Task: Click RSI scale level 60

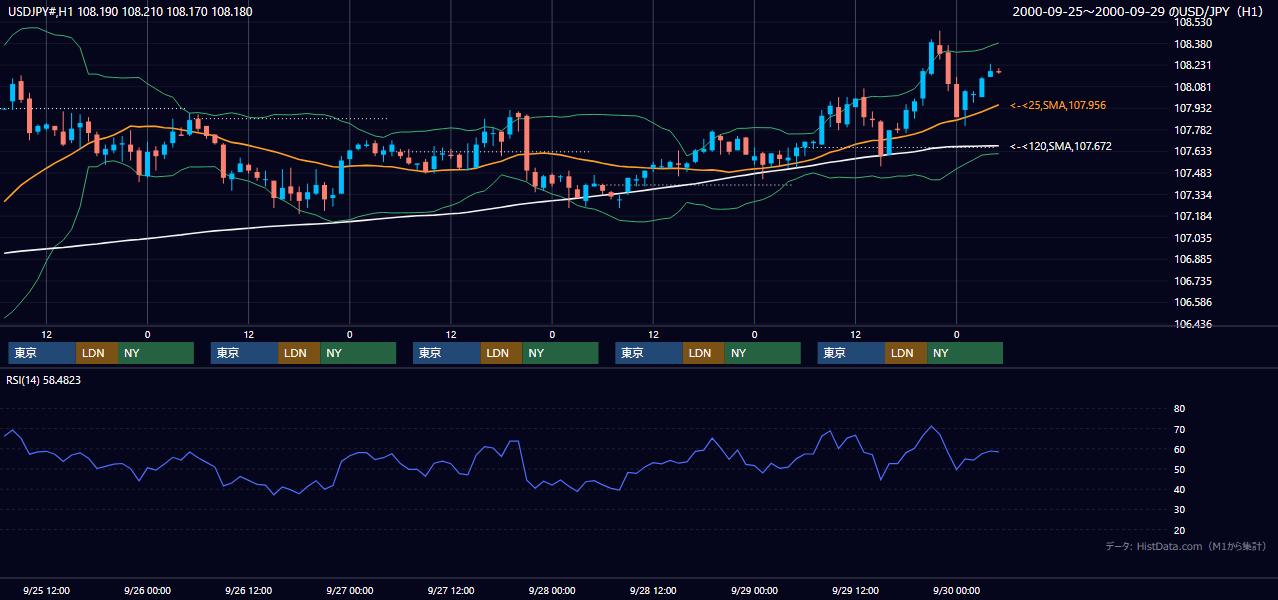Action: click(x=1179, y=449)
